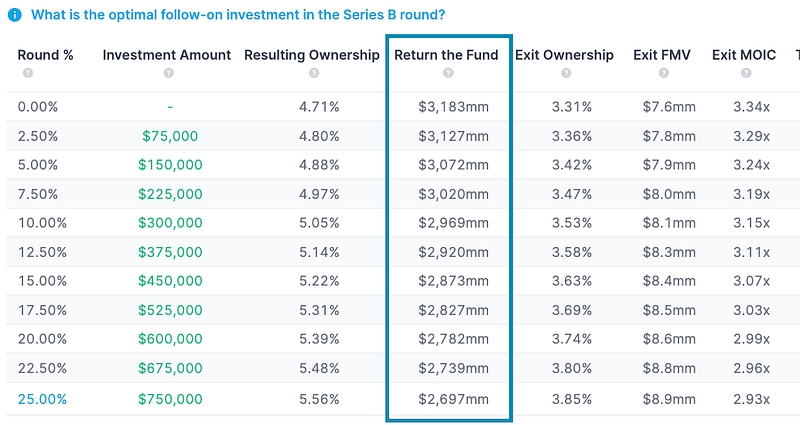The width and height of the screenshot is (800, 425).
Task: Click the $2,697mm return the fund value
Action: 454,399
